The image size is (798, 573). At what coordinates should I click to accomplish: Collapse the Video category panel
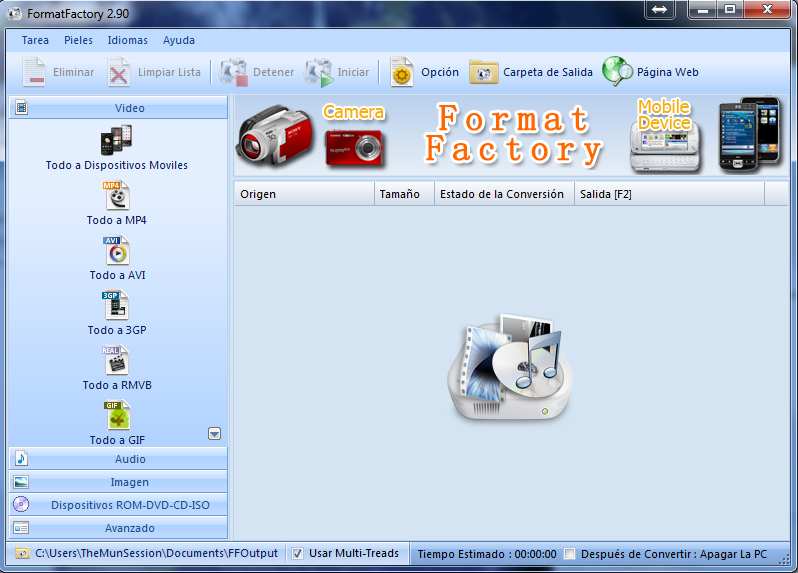[118, 108]
